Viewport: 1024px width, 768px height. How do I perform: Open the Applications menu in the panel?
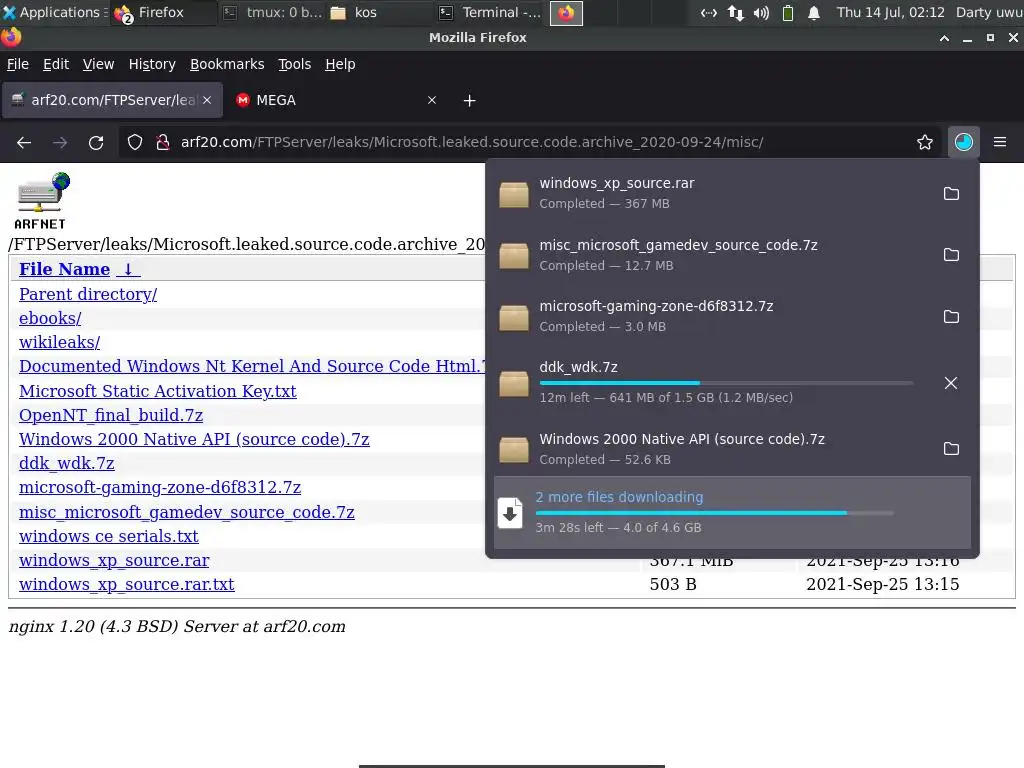pos(53,12)
